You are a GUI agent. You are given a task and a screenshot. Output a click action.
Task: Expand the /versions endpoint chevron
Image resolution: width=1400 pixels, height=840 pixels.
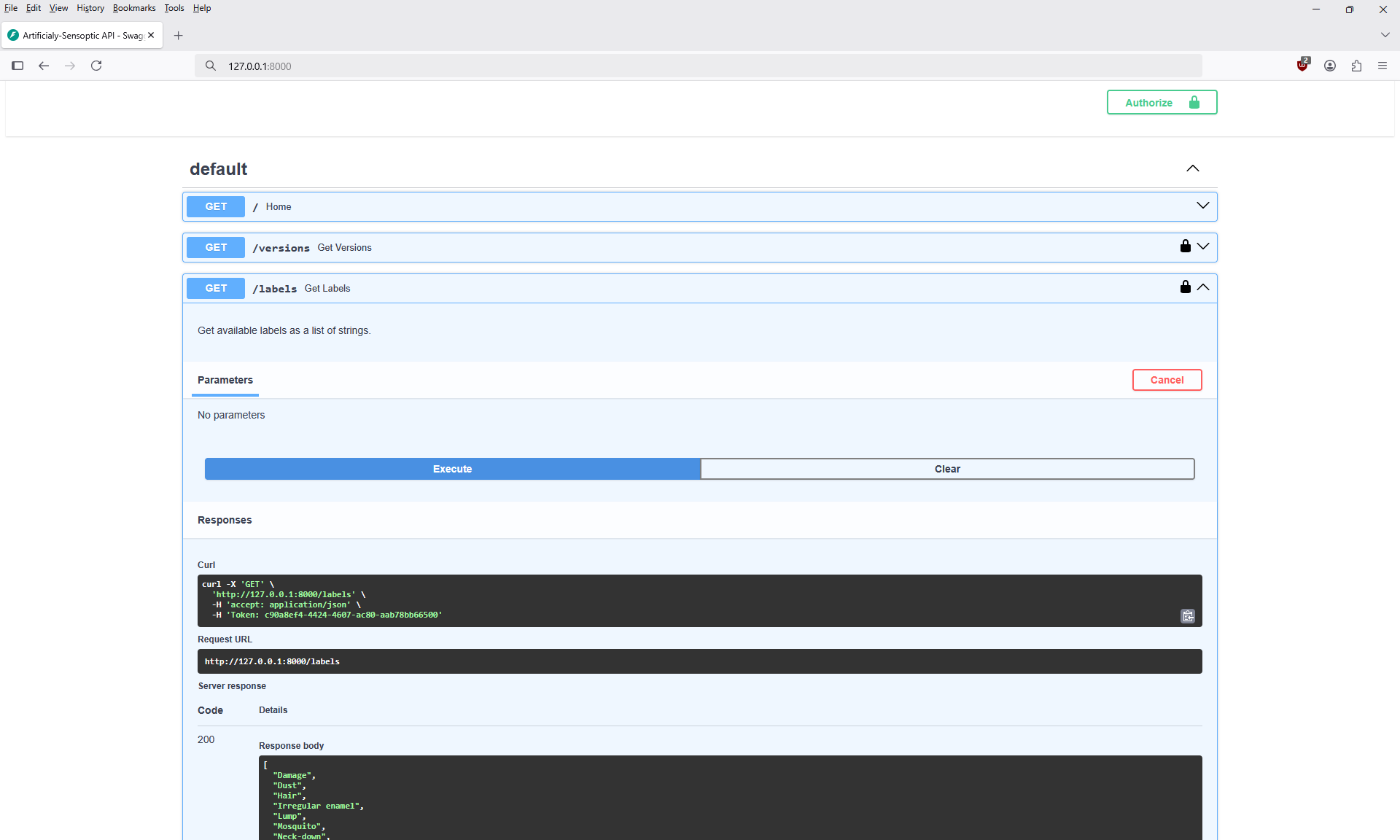1202,246
